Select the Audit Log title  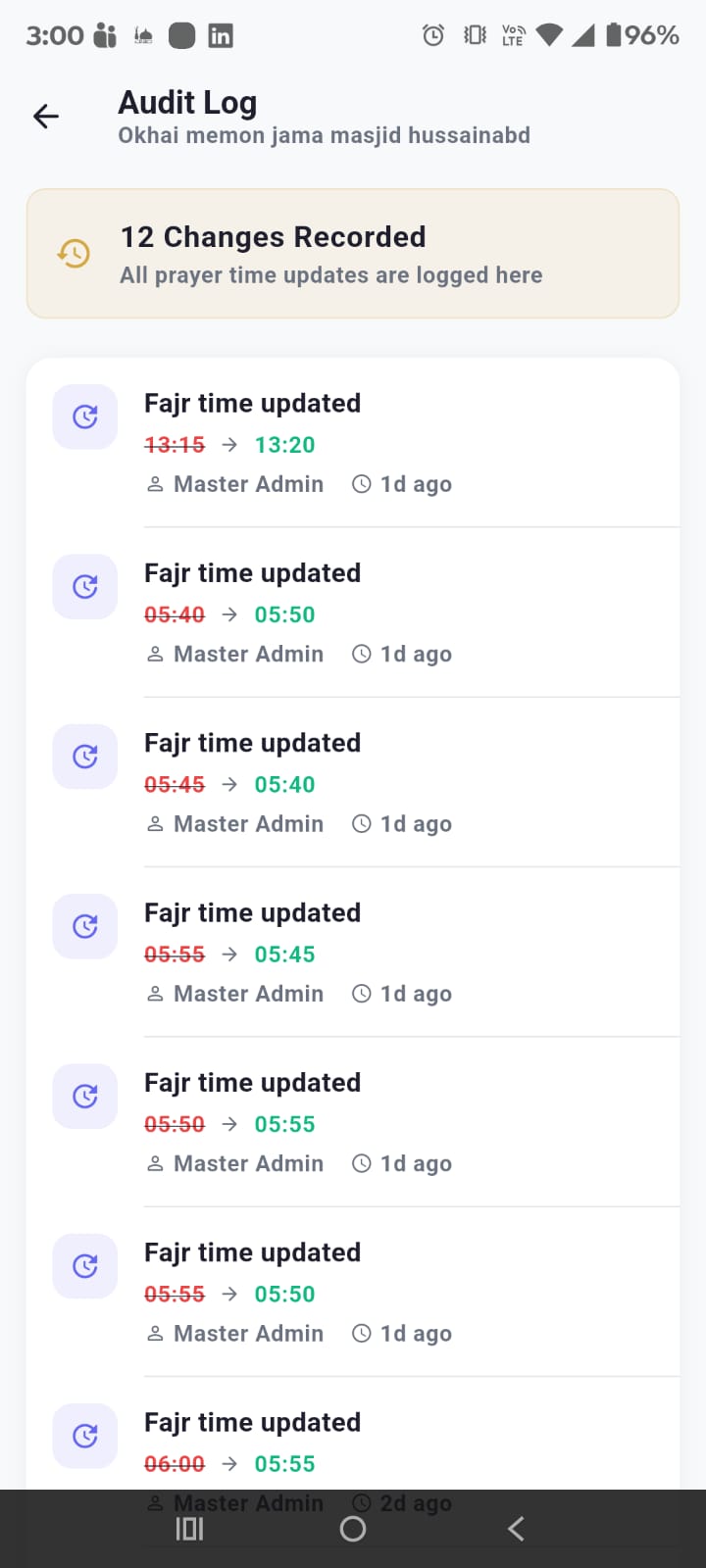click(x=187, y=102)
